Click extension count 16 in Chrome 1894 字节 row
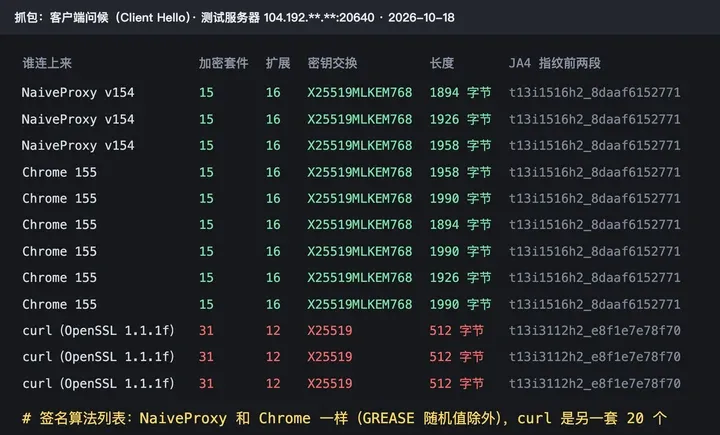Image resolution: width=720 pixels, height=435 pixels. [x=273, y=224]
